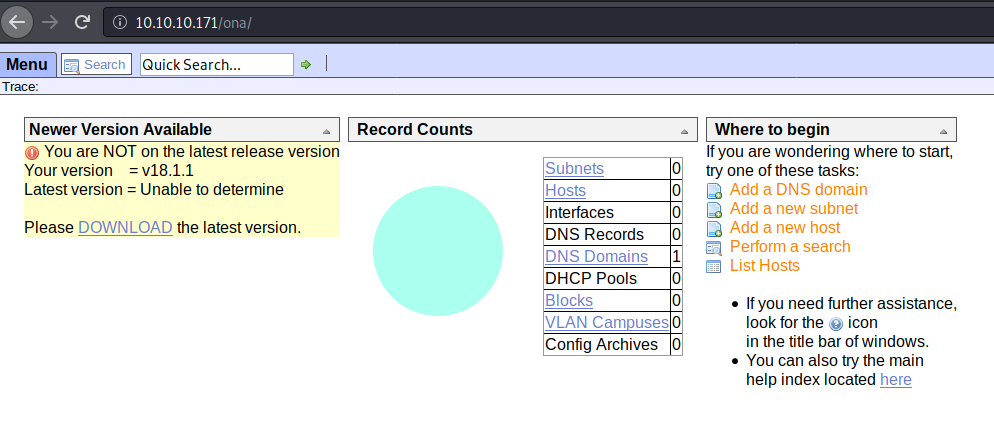Viewport: 994px width, 427px height.
Task: Click the site information icon in address bar
Action: (x=119, y=21)
